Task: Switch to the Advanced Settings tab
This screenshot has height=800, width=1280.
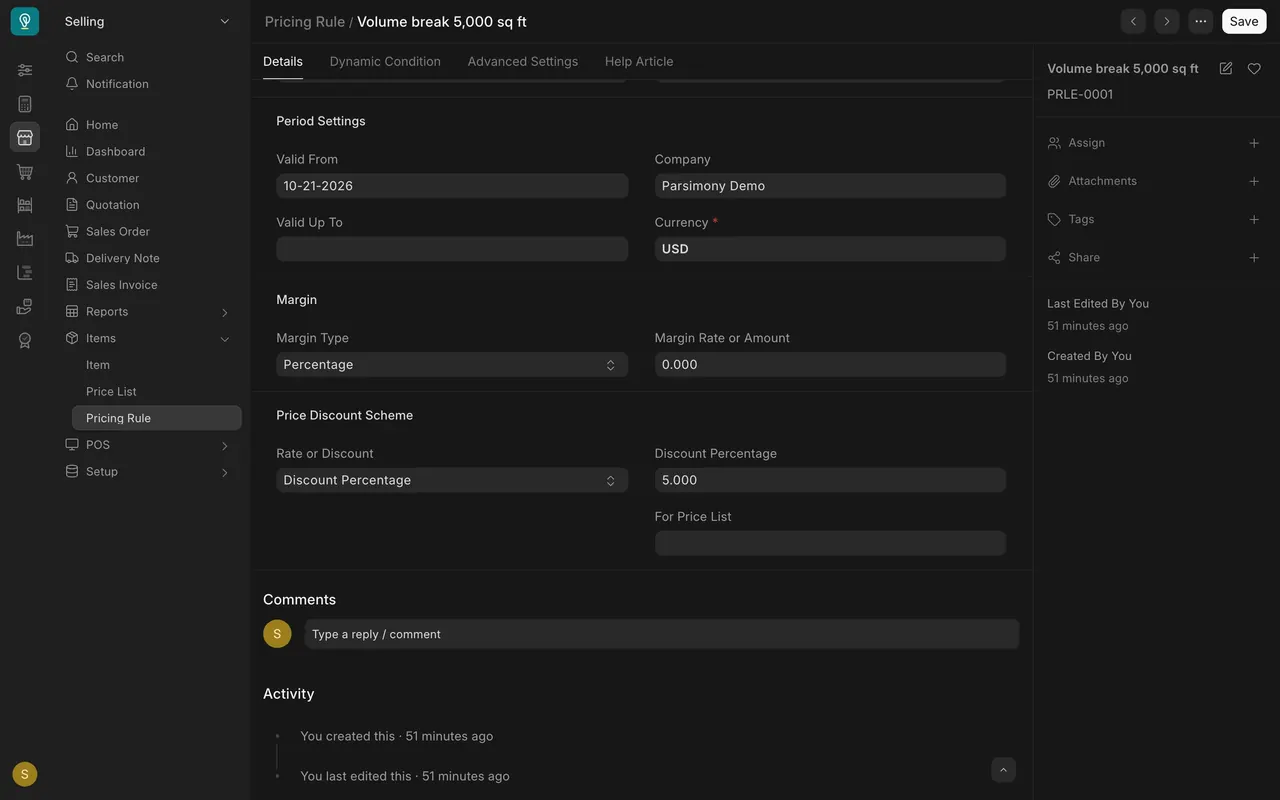Action: 523,62
